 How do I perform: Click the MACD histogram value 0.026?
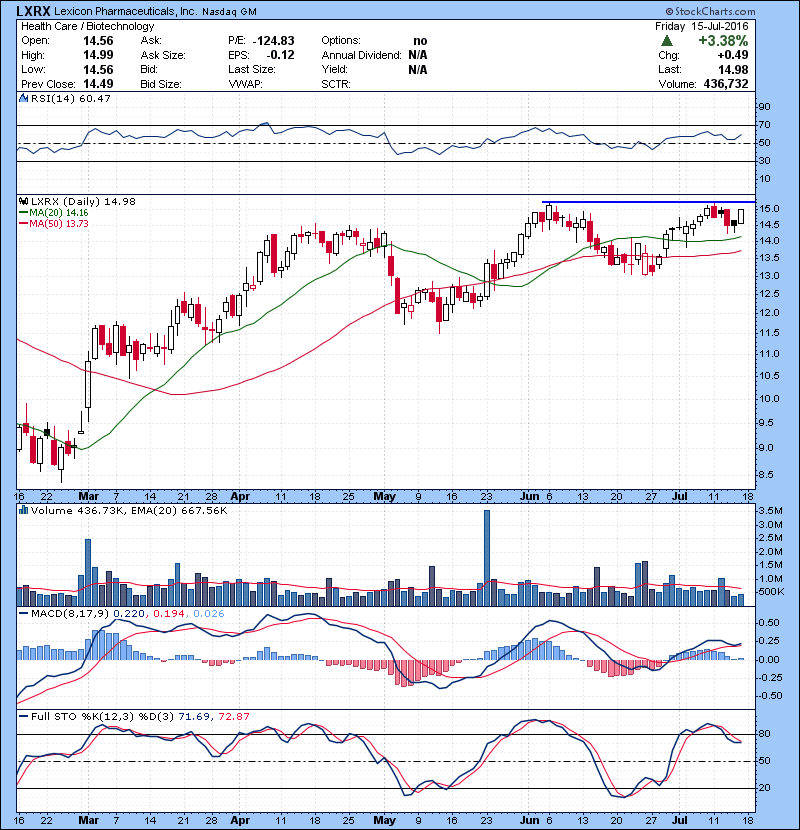209,614
